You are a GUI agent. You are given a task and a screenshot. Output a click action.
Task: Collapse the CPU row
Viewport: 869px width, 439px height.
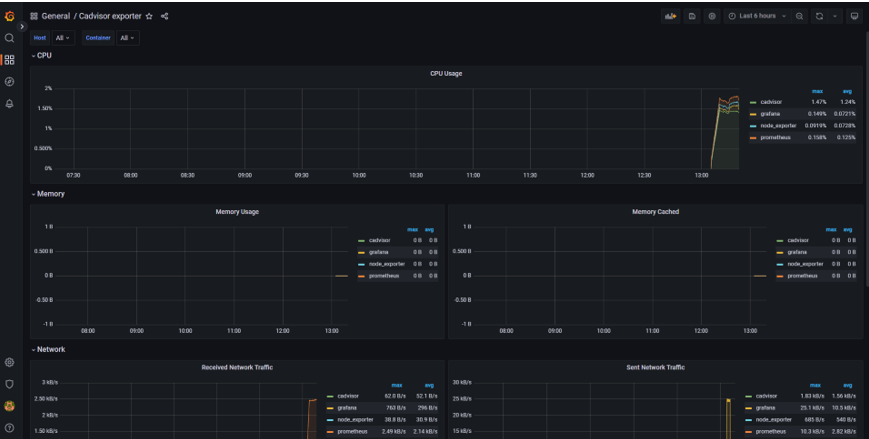(42, 55)
